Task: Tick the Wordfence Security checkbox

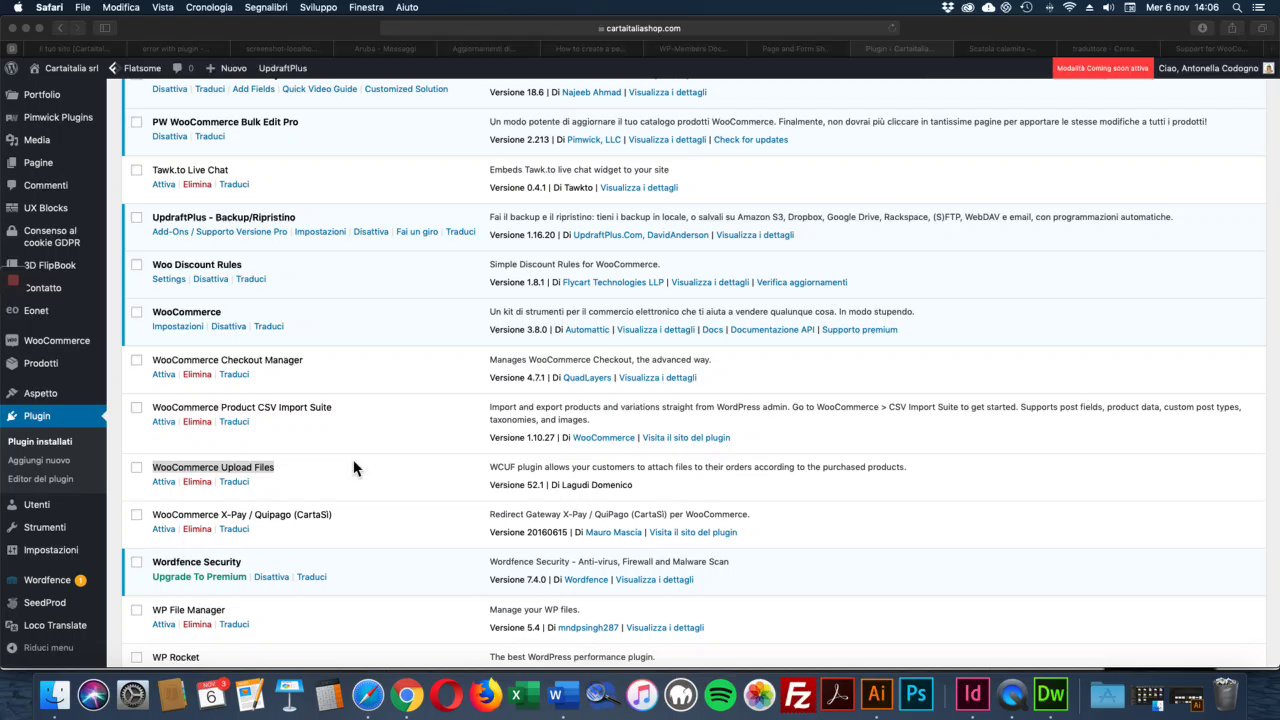Action: click(136, 562)
